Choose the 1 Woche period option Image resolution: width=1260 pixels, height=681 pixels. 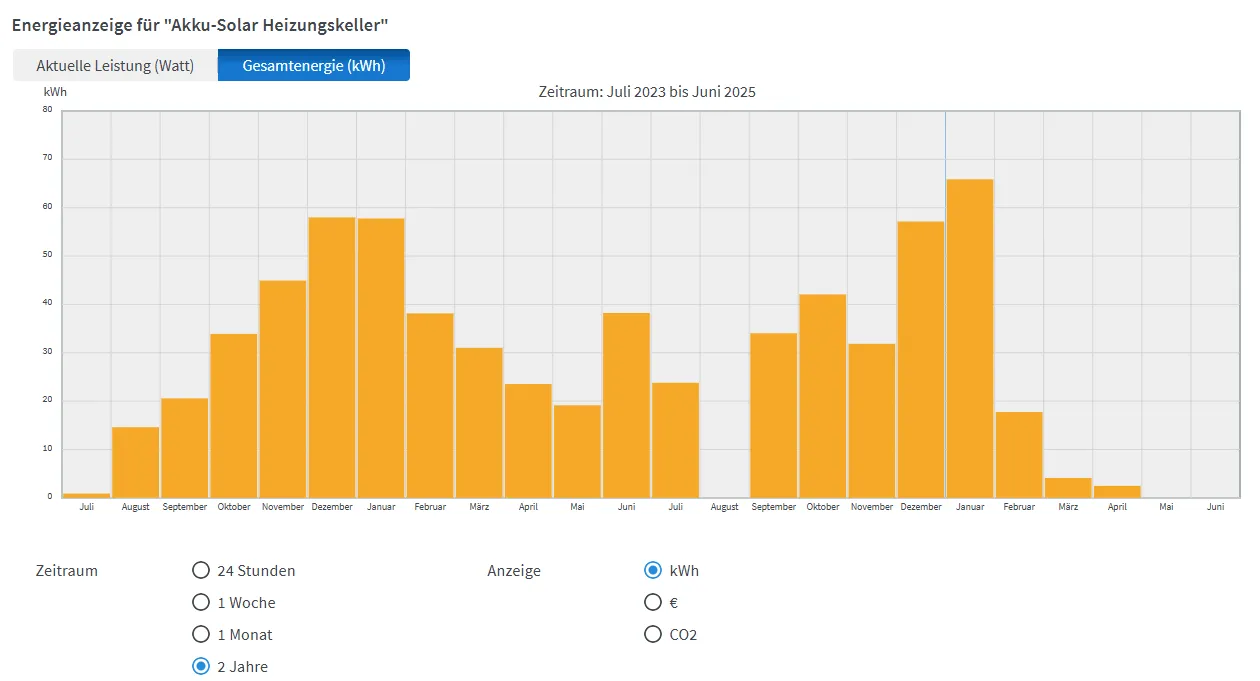201,603
